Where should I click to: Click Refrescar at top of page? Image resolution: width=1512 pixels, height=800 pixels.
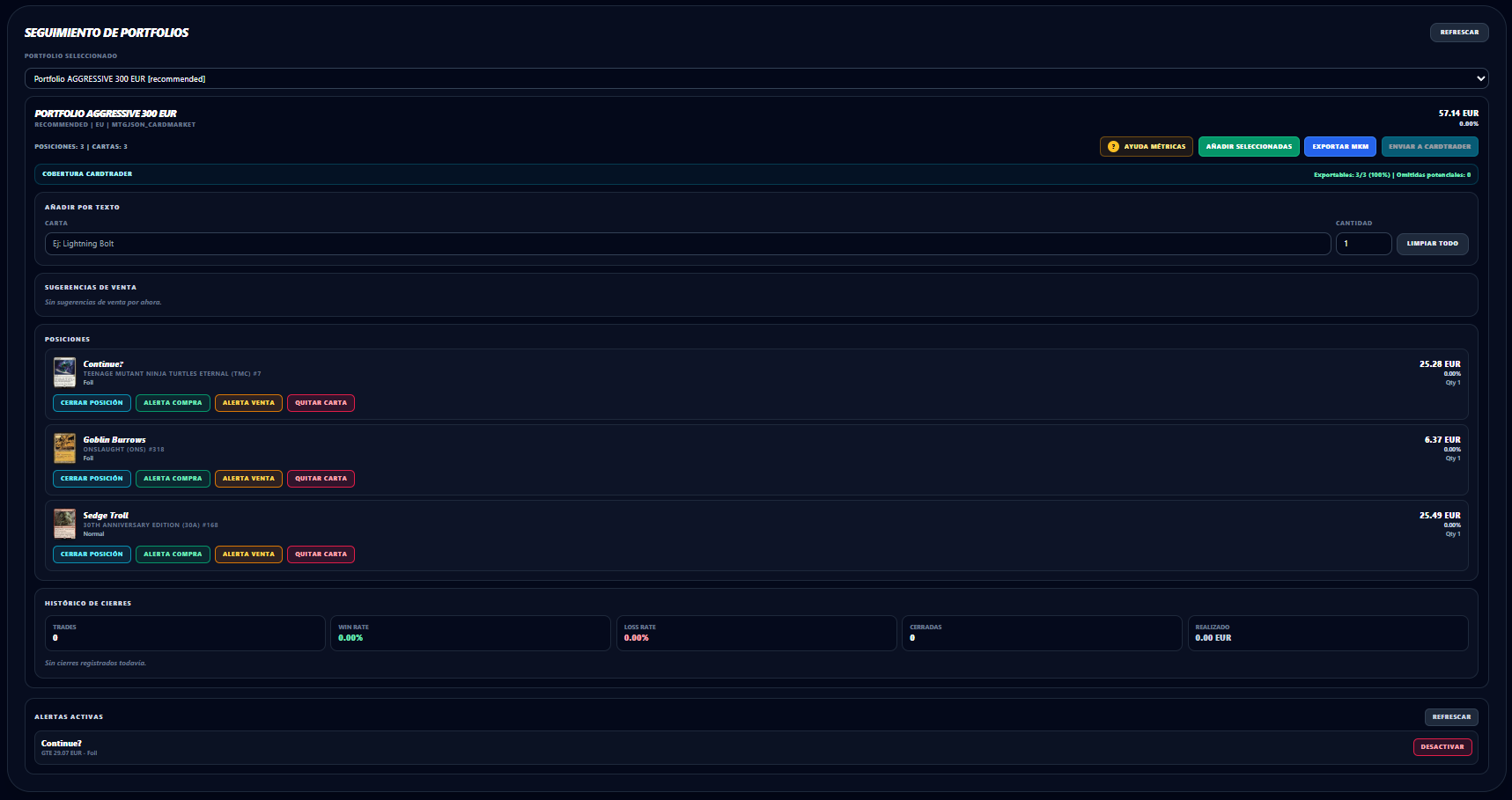pyautogui.click(x=1458, y=33)
